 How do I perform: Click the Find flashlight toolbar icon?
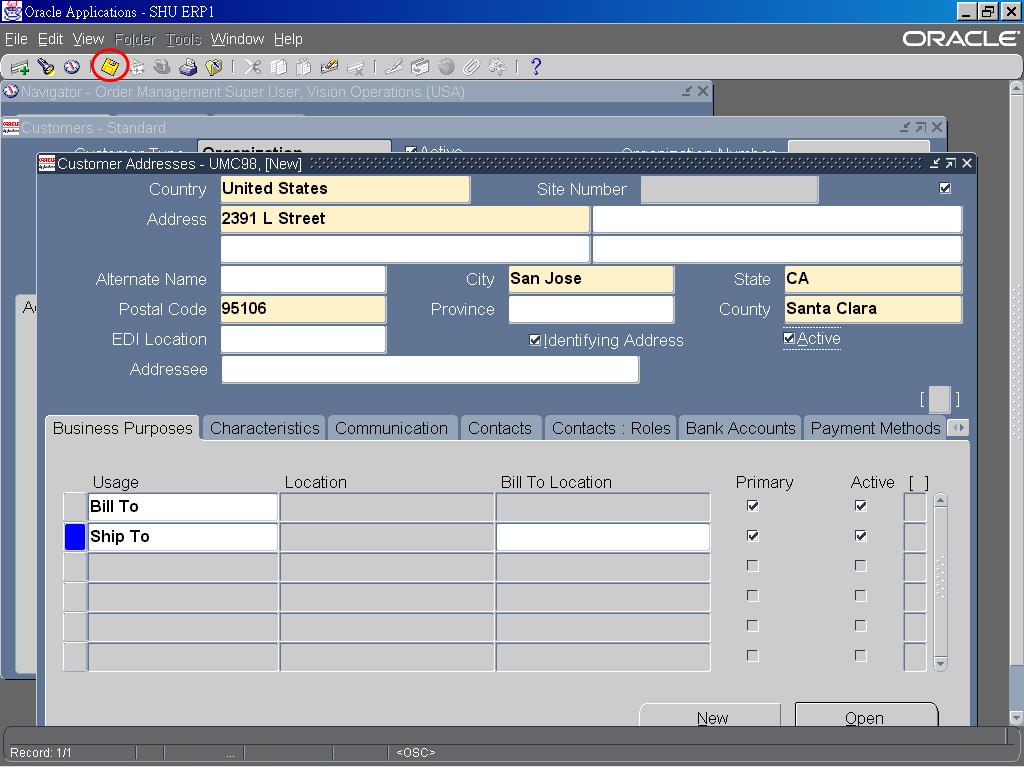click(x=46, y=67)
